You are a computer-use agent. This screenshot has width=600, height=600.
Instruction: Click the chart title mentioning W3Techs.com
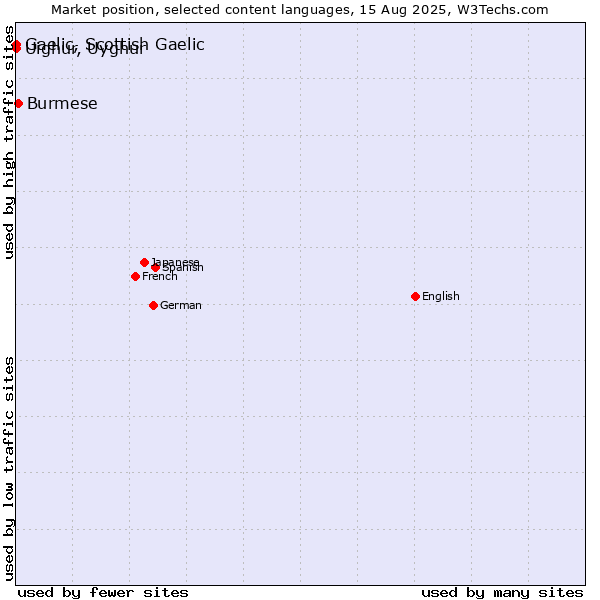[x=300, y=10]
